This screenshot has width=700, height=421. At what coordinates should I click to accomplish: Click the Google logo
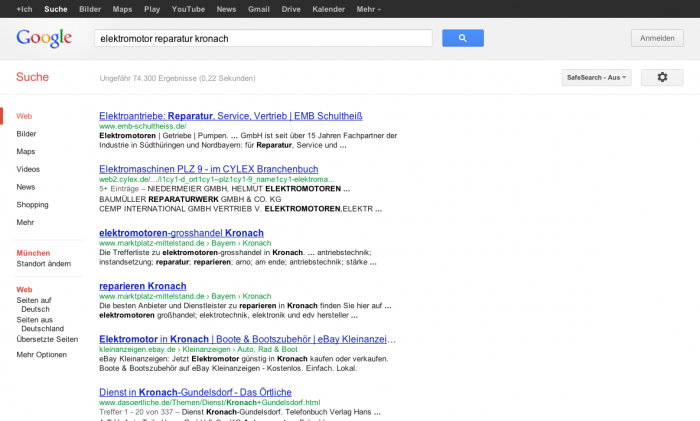click(x=44, y=38)
